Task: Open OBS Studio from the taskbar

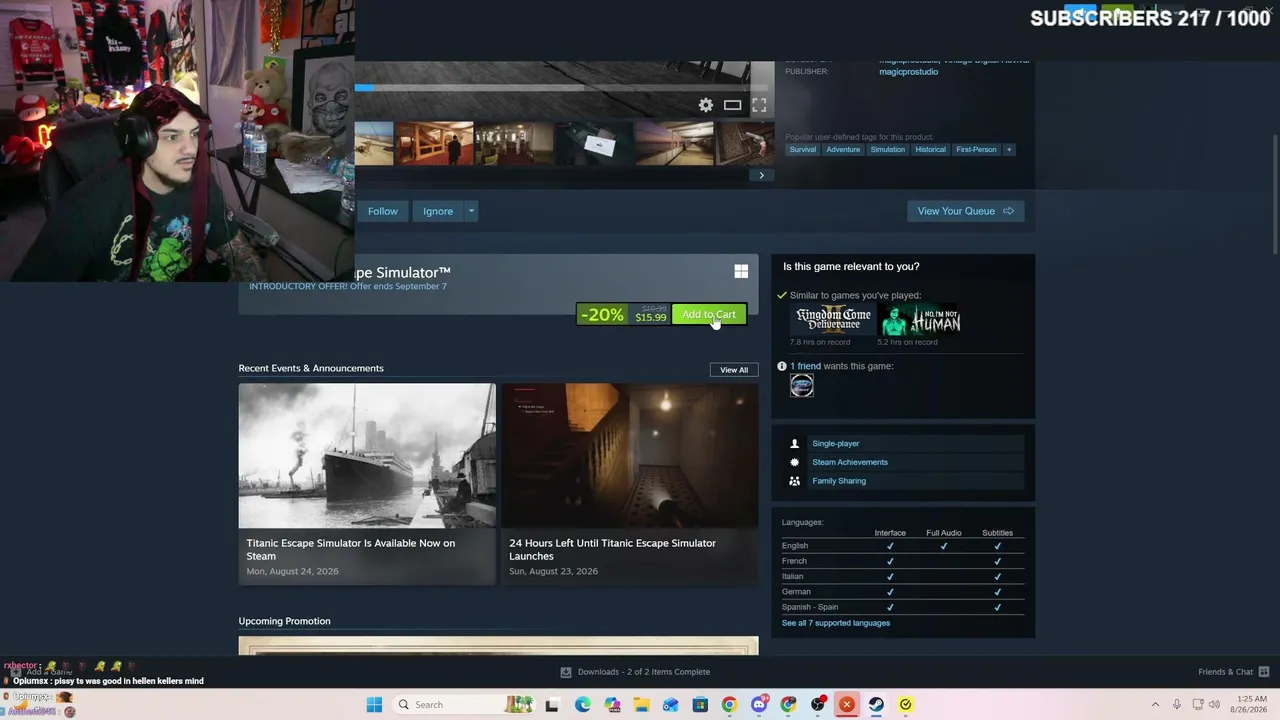Action: 818,705
